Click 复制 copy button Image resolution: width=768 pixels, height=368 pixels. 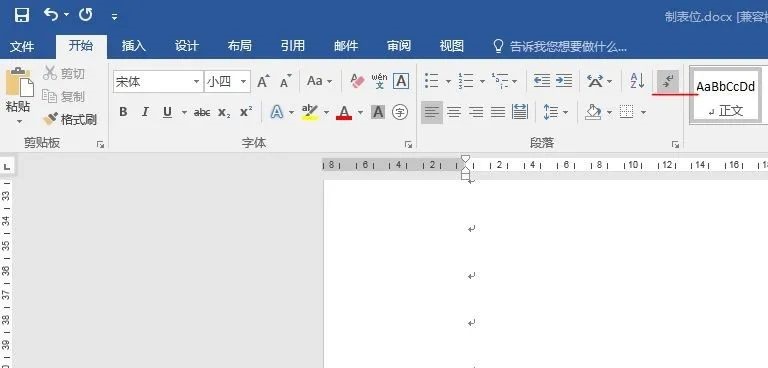coord(64,97)
